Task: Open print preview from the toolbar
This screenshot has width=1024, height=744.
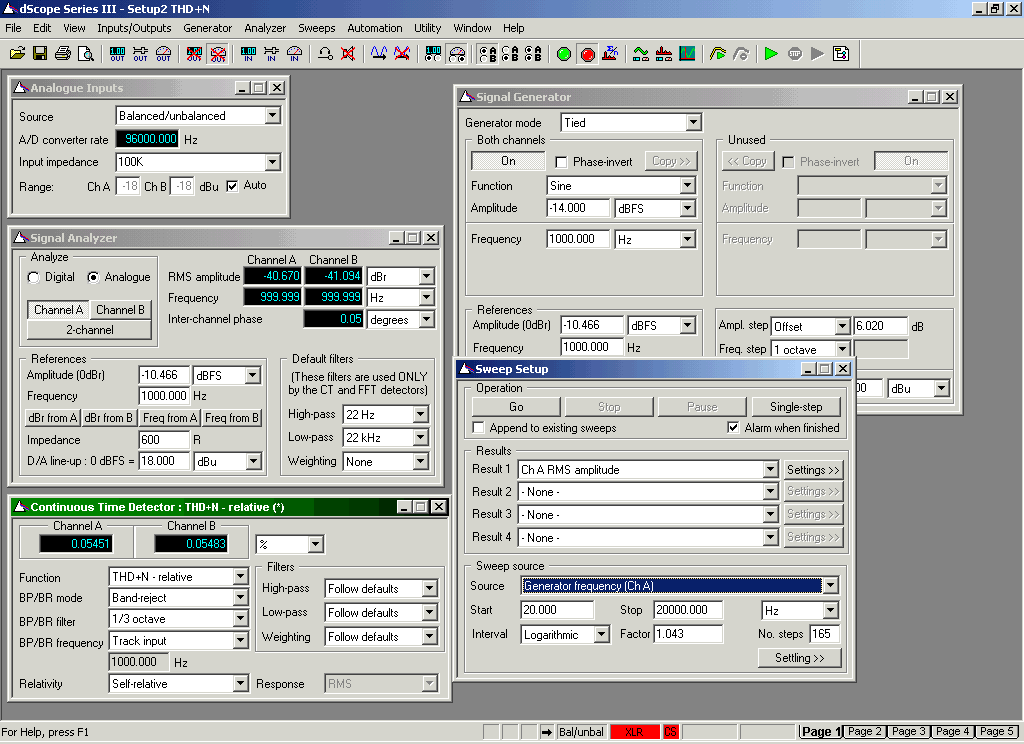Action: tap(86, 54)
